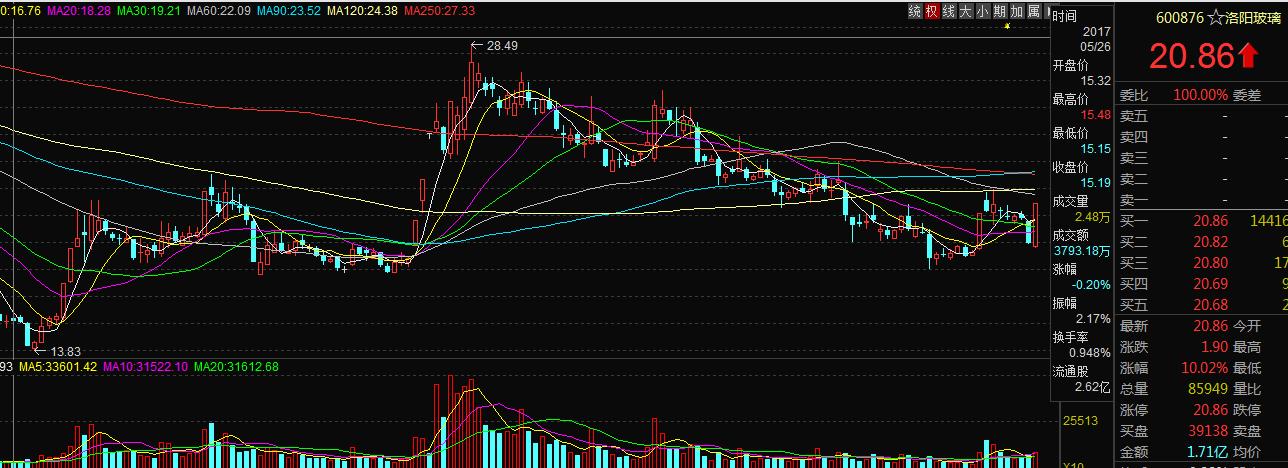
Task: Click the 最高价 value 15.48
Action: click(1096, 115)
